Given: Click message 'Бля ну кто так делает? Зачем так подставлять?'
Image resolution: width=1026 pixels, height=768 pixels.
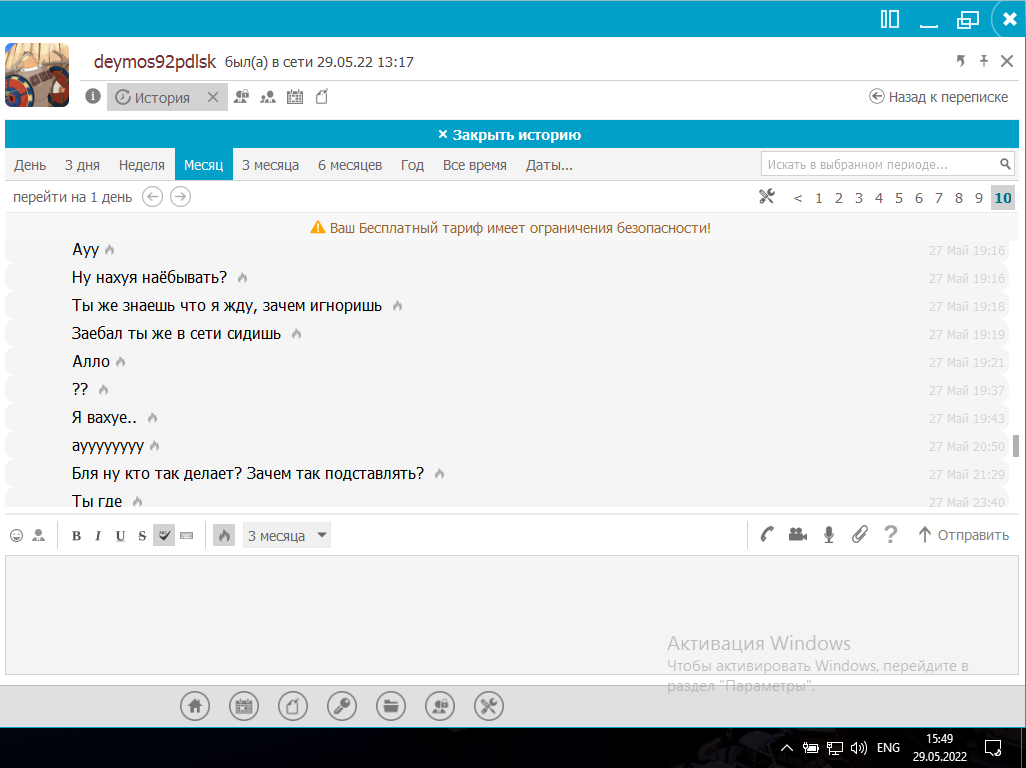Looking at the screenshot, I should click(248, 473).
